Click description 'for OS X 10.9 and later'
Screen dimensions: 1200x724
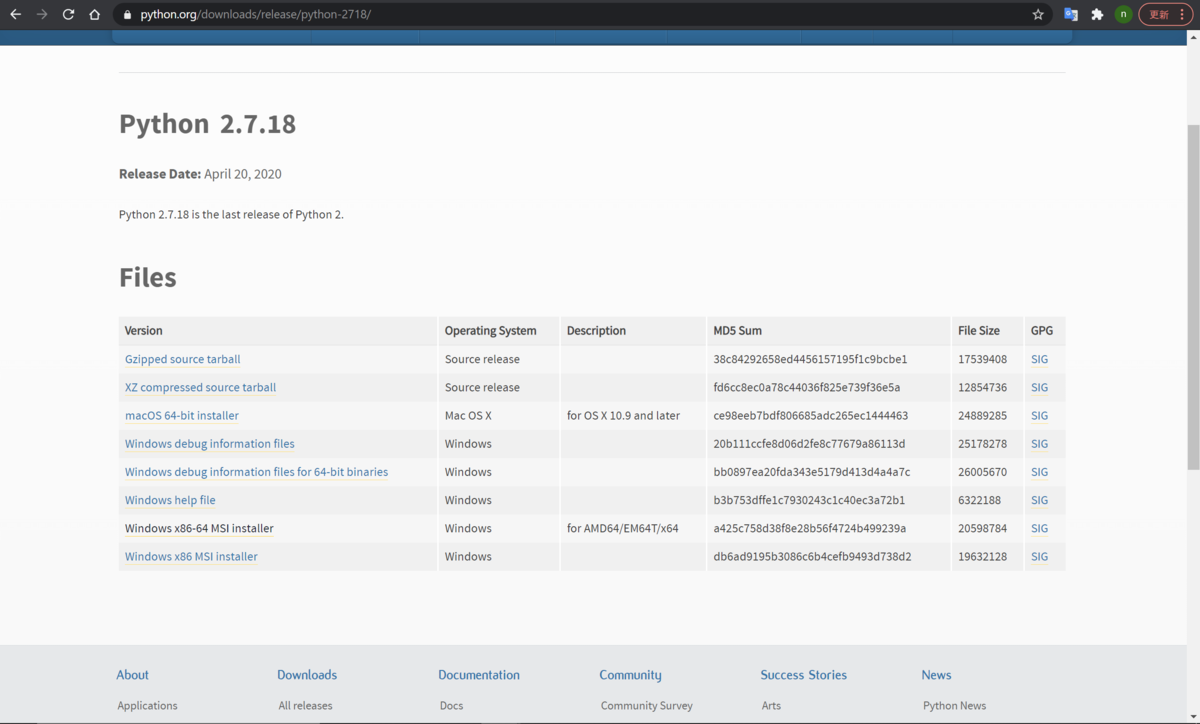[x=623, y=415]
